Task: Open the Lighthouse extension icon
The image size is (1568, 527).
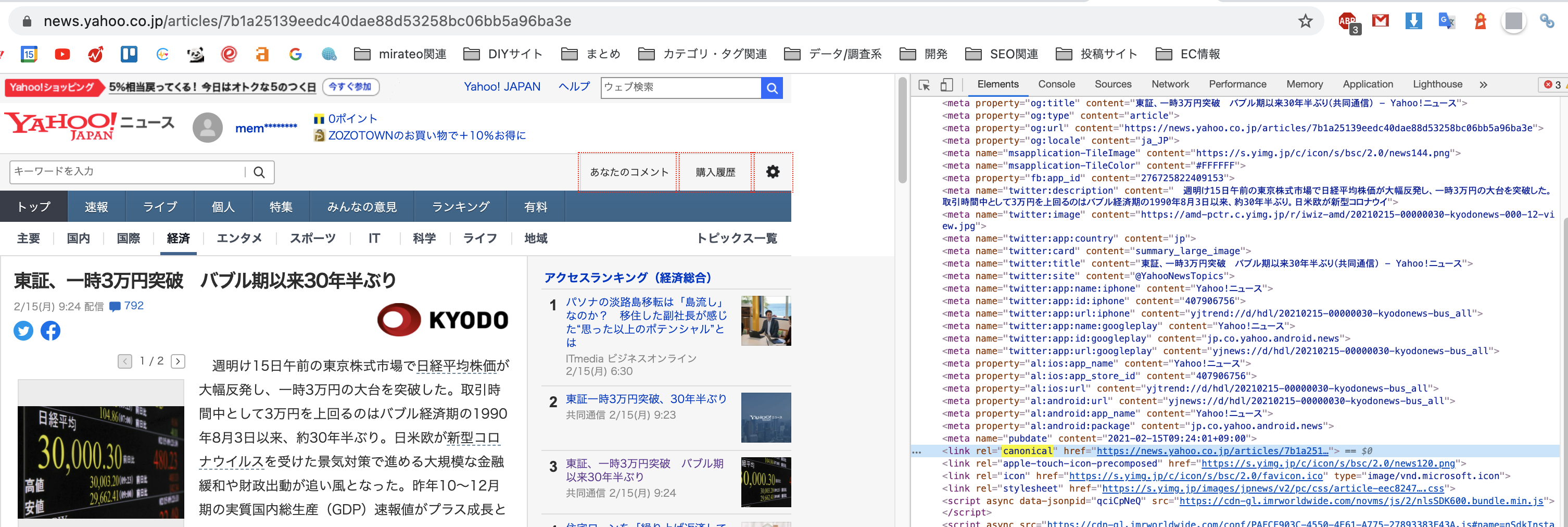Action: (x=1481, y=21)
